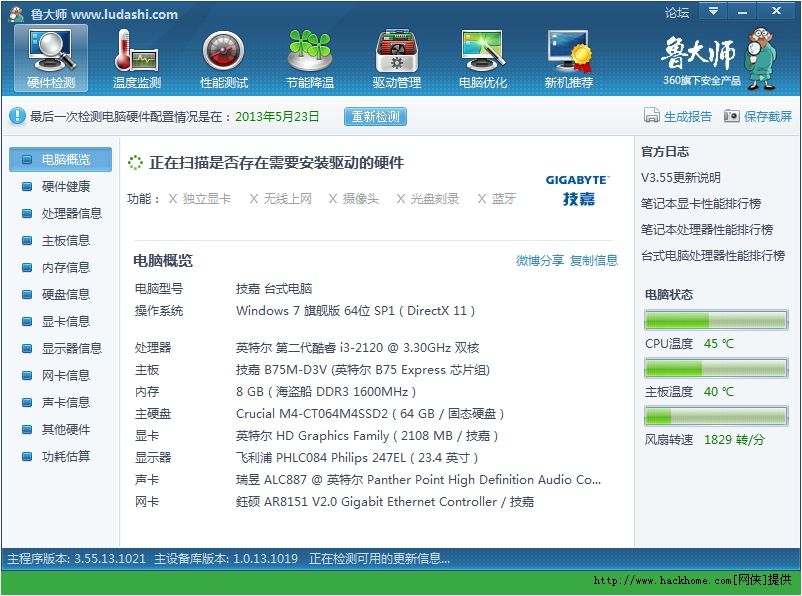Click the 英特尔 HD Graphics Family entry
The height and width of the screenshot is (596, 802).
point(367,436)
